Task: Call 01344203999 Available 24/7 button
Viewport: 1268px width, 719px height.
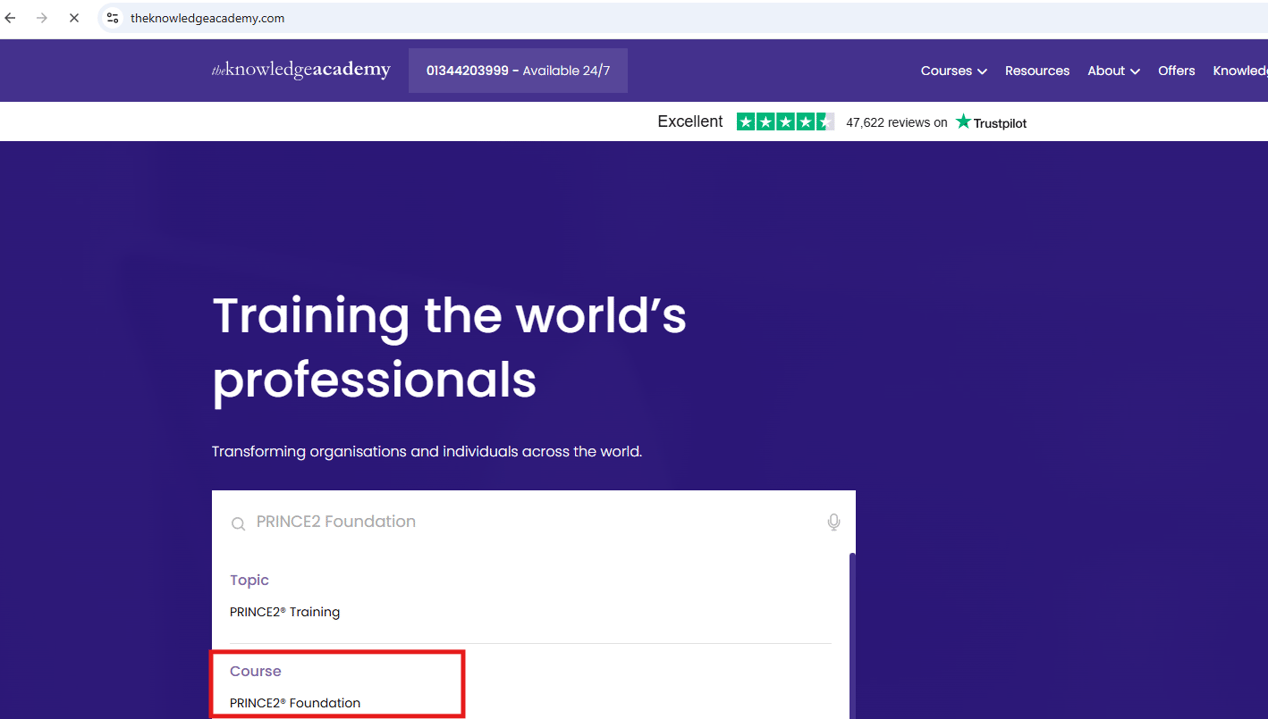Action: coord(518,70)
